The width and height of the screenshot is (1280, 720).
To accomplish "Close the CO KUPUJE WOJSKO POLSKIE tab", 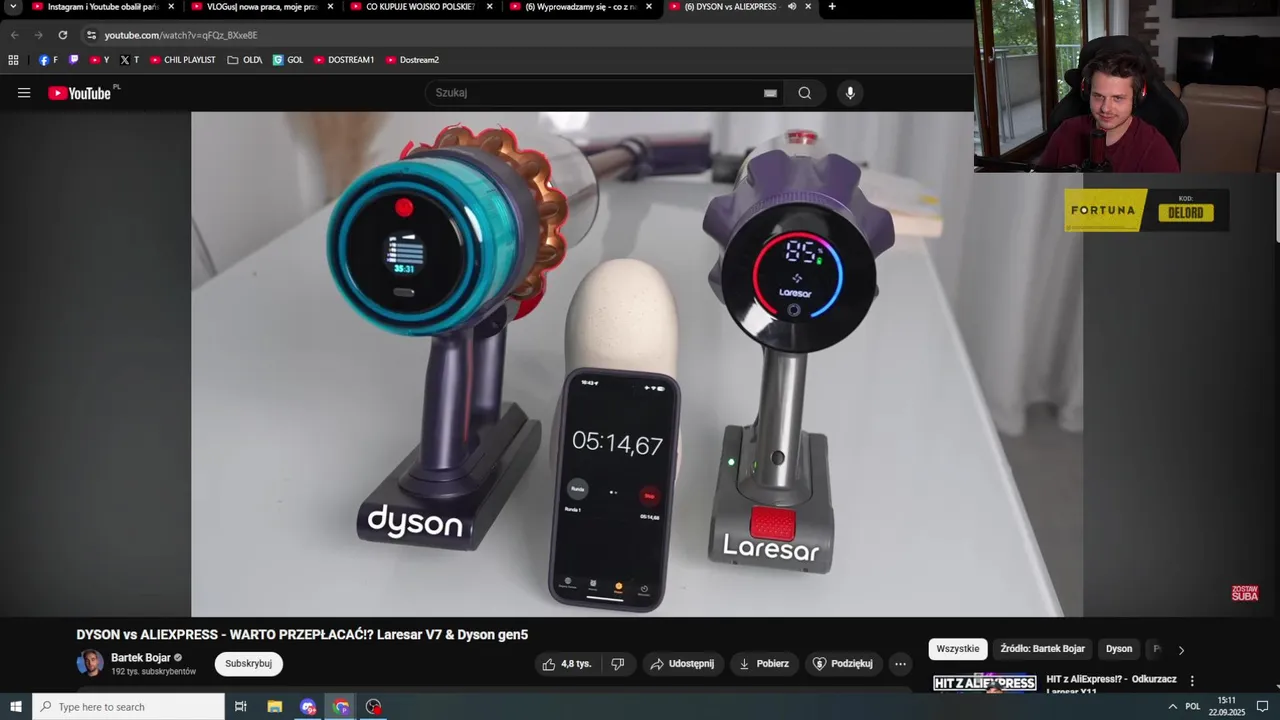I will coord(489,7).
